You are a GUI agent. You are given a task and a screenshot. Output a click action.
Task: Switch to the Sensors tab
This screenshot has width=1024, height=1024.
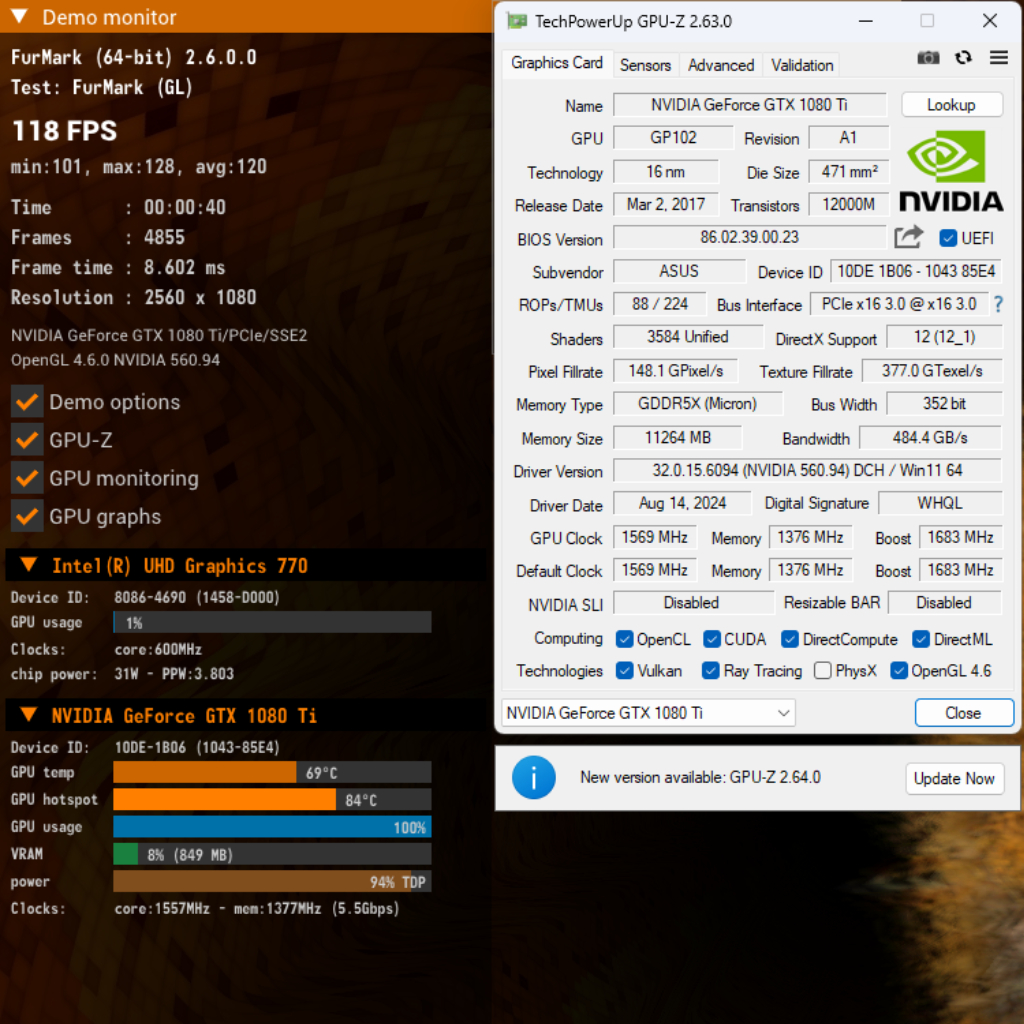click(645, 65)
